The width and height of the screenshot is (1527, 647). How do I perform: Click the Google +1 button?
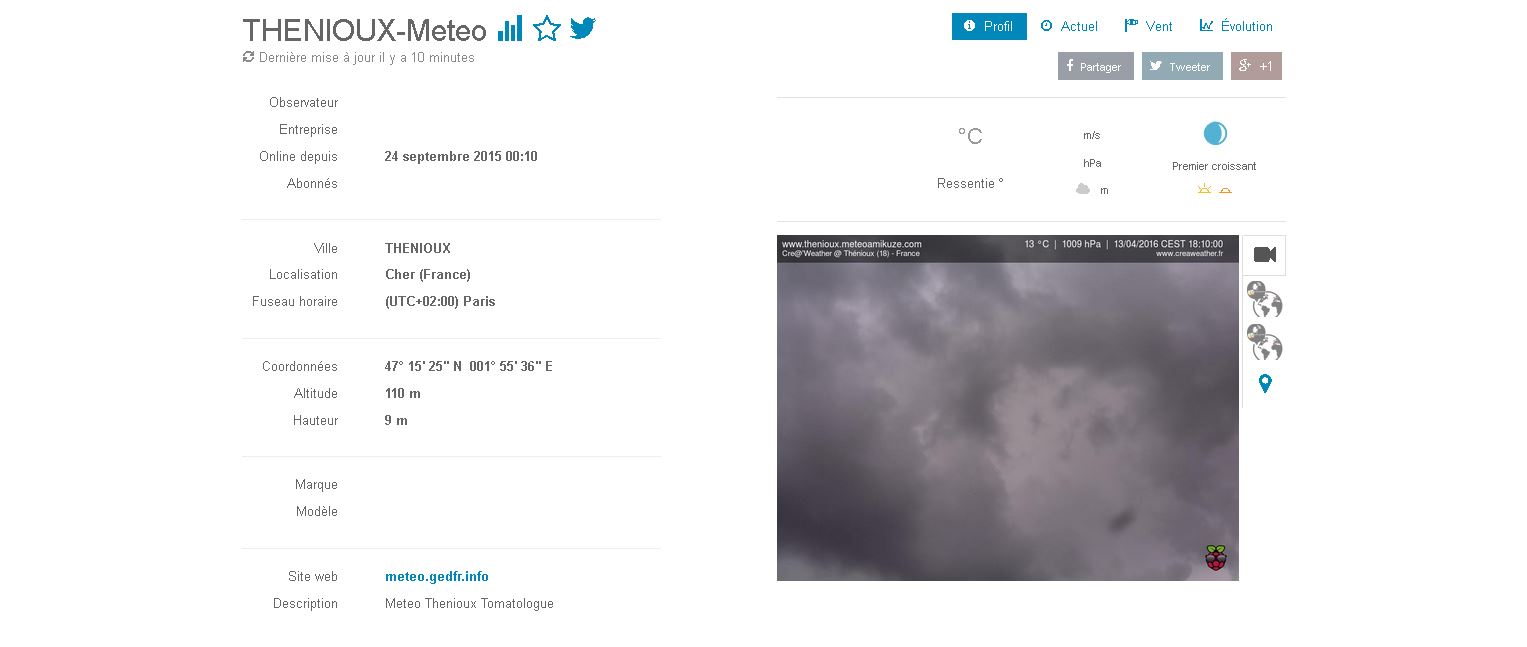tap(1256, 66)
